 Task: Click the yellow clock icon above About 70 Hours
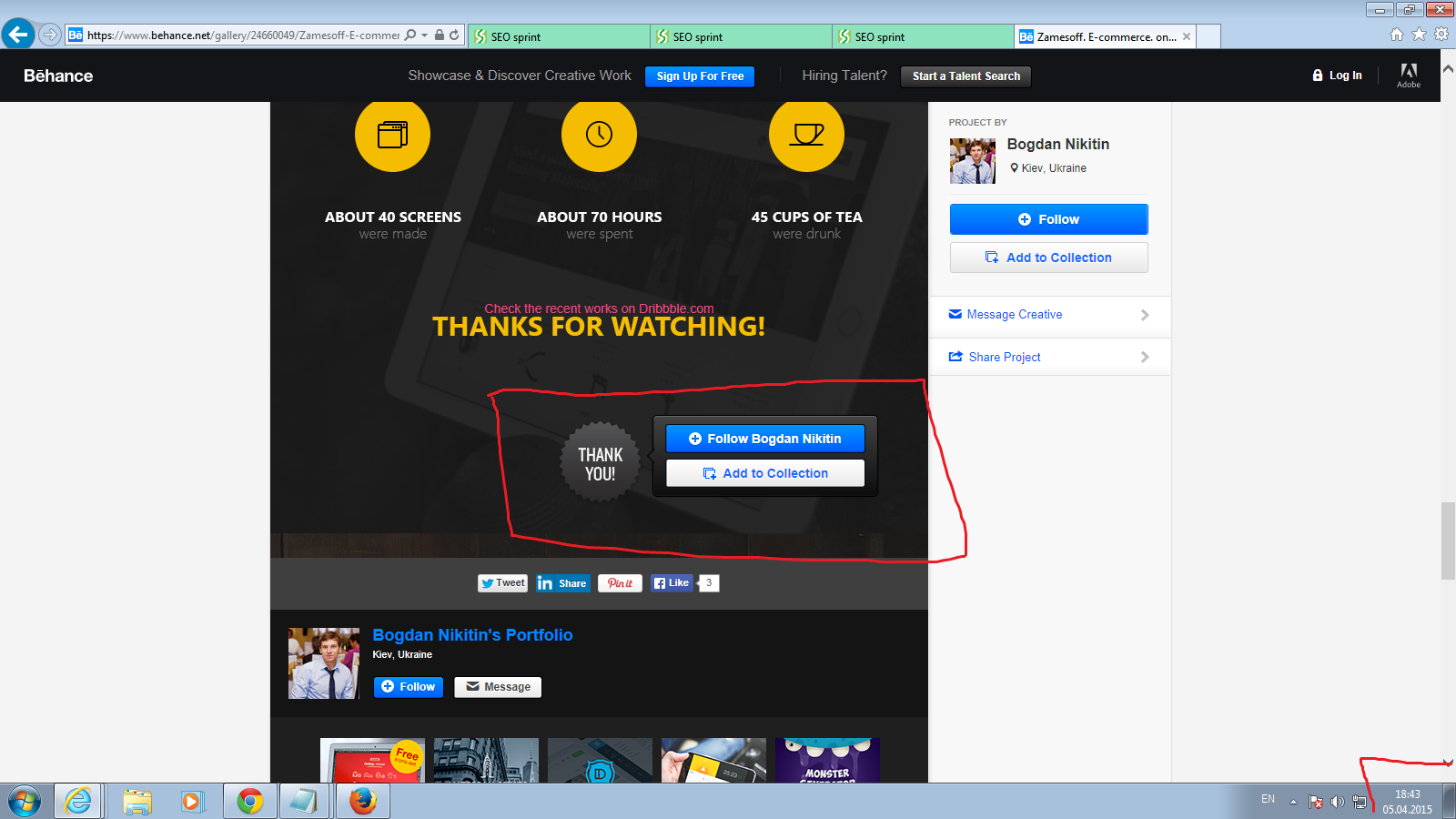599,134
